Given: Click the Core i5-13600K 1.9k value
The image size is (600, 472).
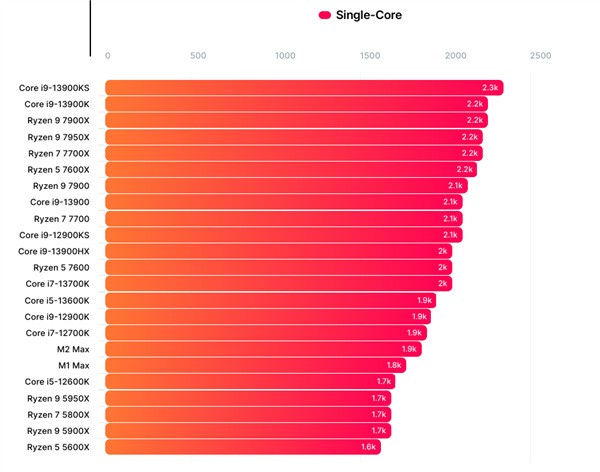Looking at the screenshot, I should click(x=424, y=301).
